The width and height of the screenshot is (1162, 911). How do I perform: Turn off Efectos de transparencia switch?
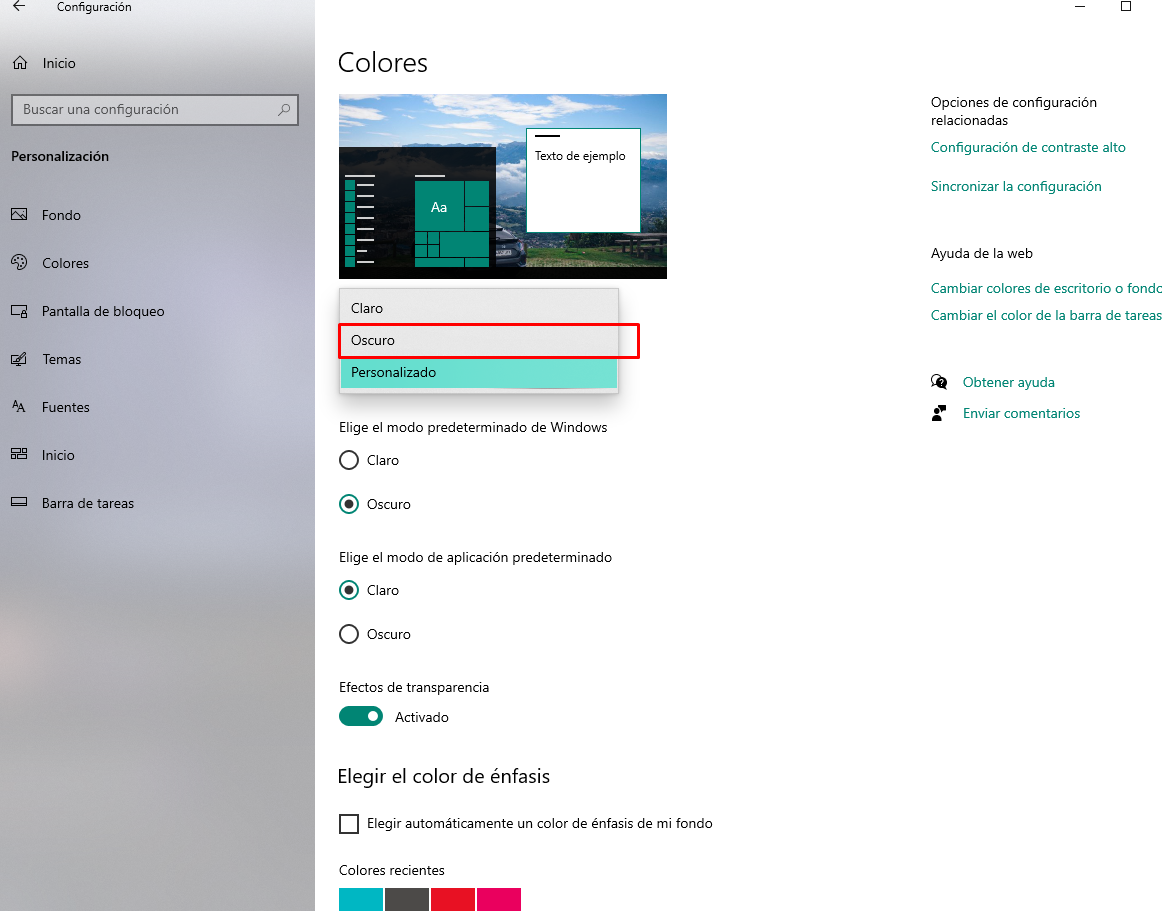point(361,716)
